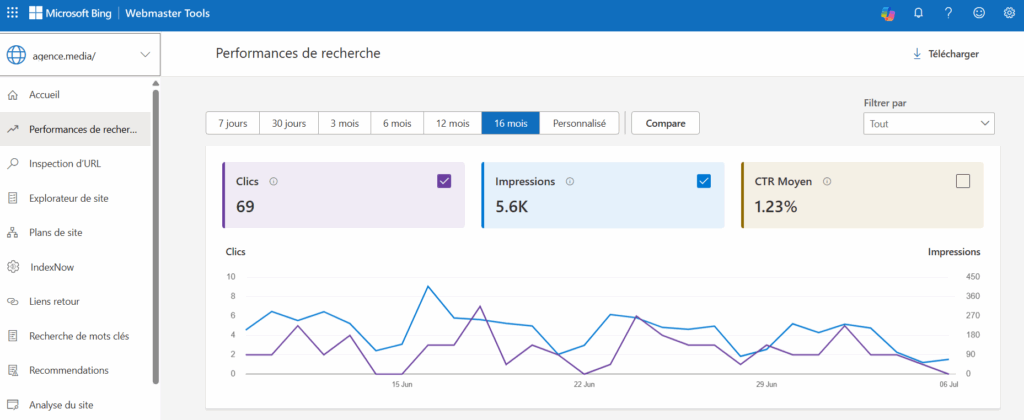Screen dimensions: 1024x420
Task: Open IndexNow in the sidebar
Action: [x=75, y=267]
